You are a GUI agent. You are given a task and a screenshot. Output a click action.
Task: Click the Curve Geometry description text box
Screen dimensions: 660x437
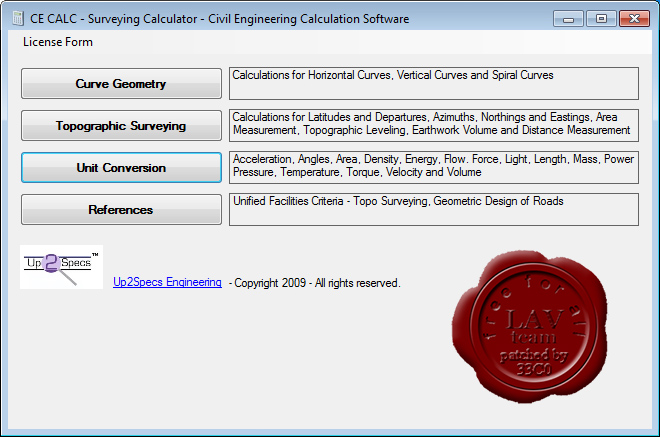pos(434,83)
